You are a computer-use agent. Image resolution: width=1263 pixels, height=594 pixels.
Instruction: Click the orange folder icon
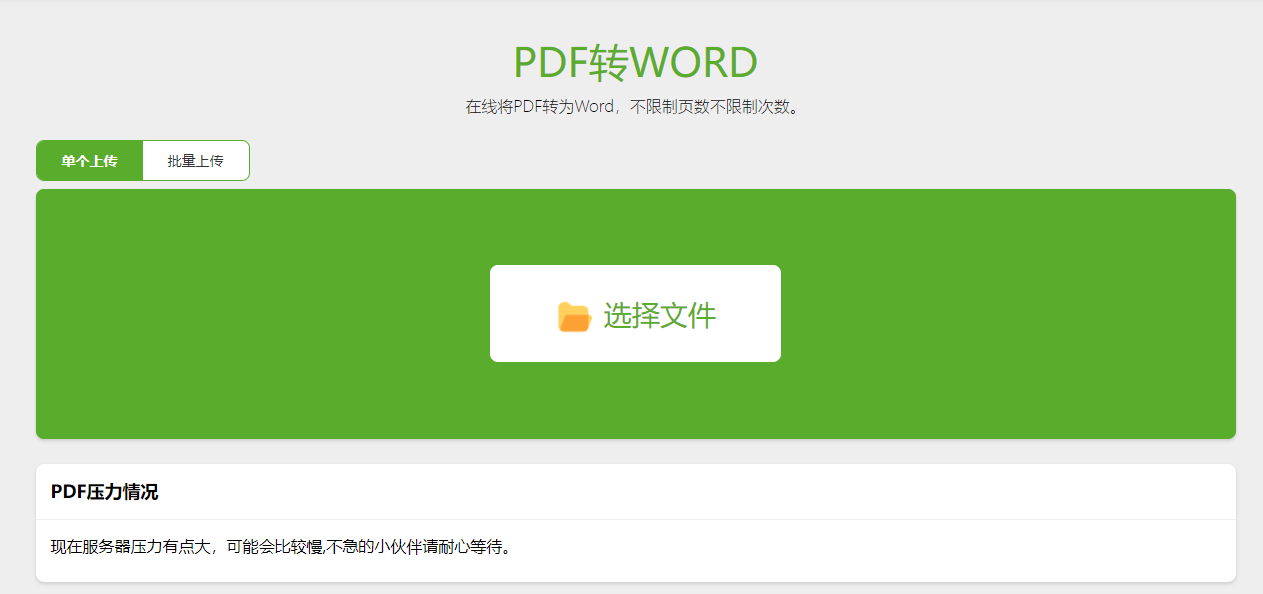[574, 317]
